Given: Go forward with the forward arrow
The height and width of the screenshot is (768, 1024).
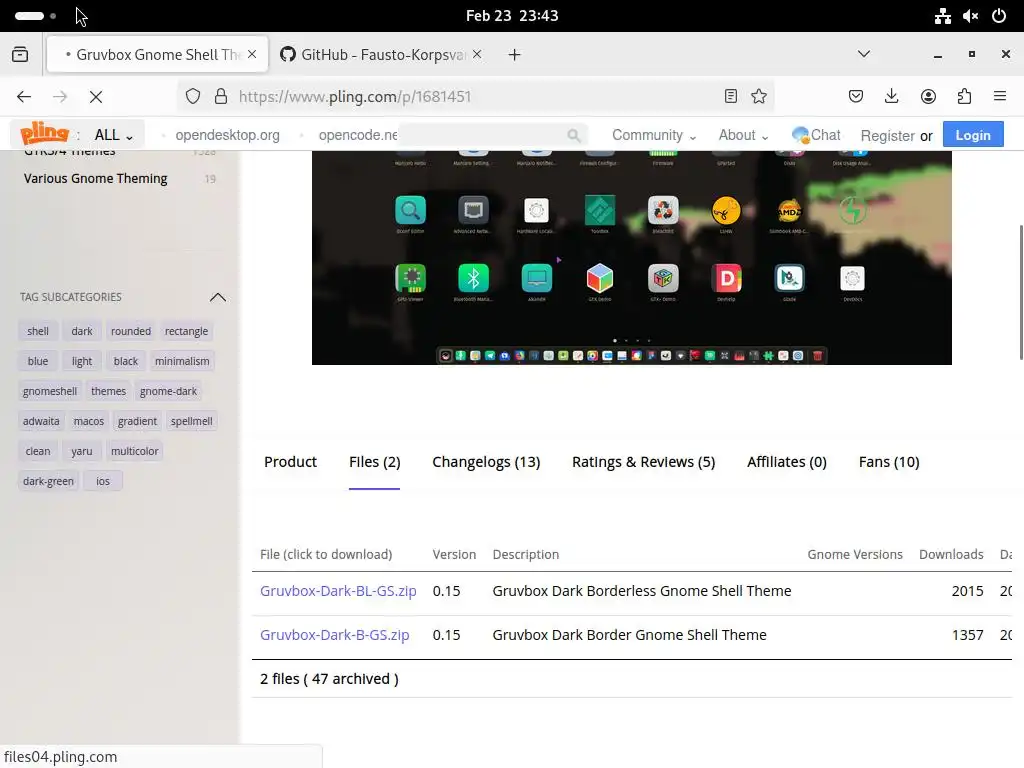Looking at the screenshot, I should pos(60,97).
